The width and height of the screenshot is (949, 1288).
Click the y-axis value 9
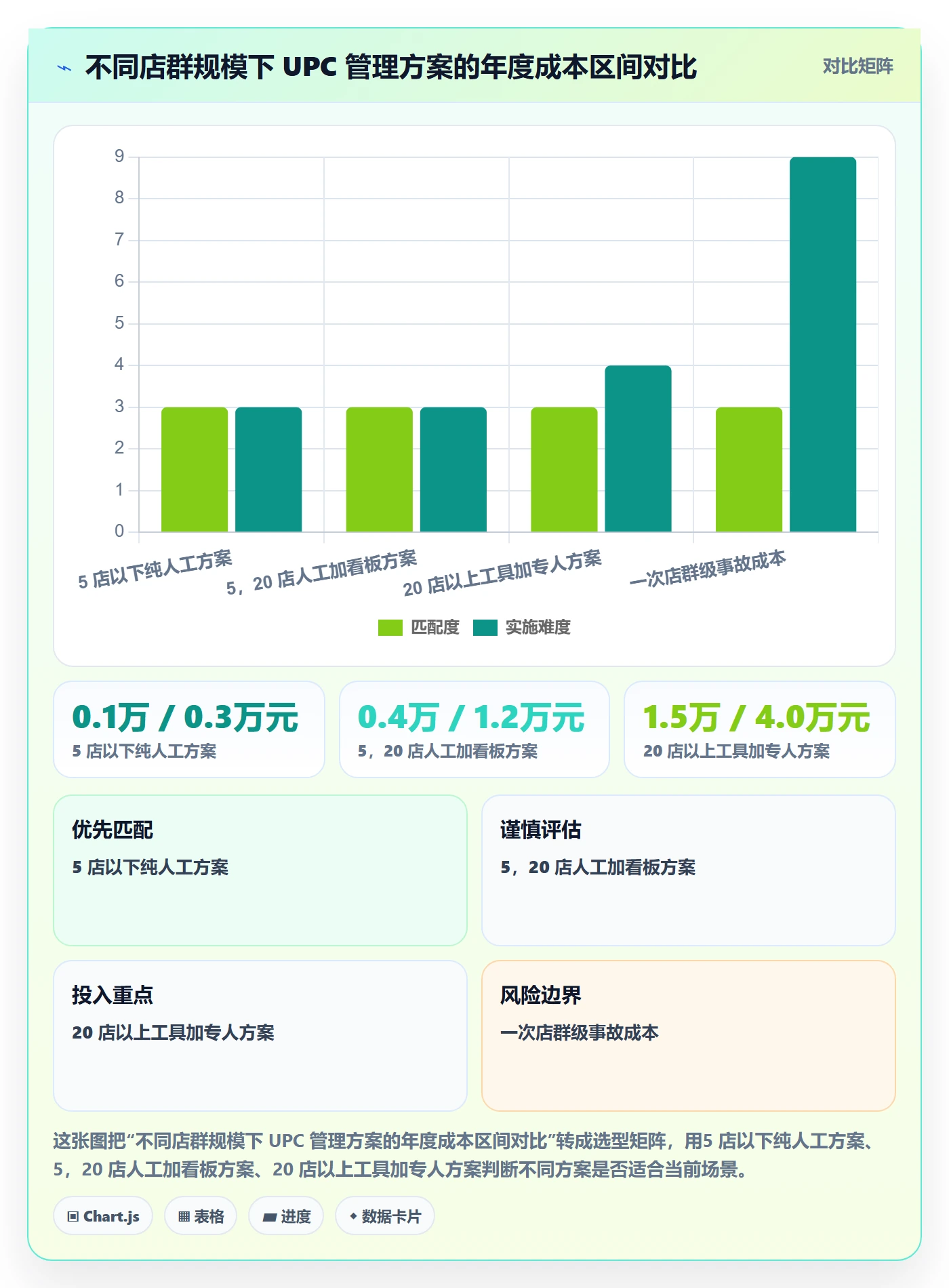pyautogui.click(x=119, y=157)
